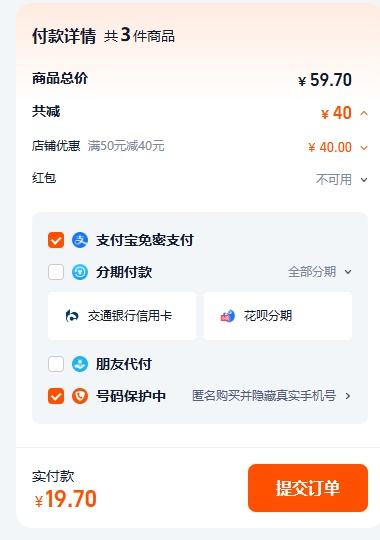Click the installment payment circular icon
The height and width of the screenshot is (540, 380).
point(80,272)
